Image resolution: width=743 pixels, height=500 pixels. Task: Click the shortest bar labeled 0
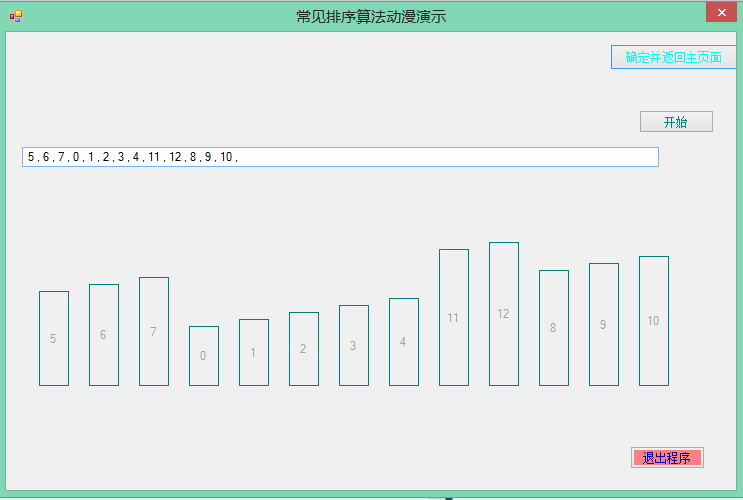click(204, 356)
